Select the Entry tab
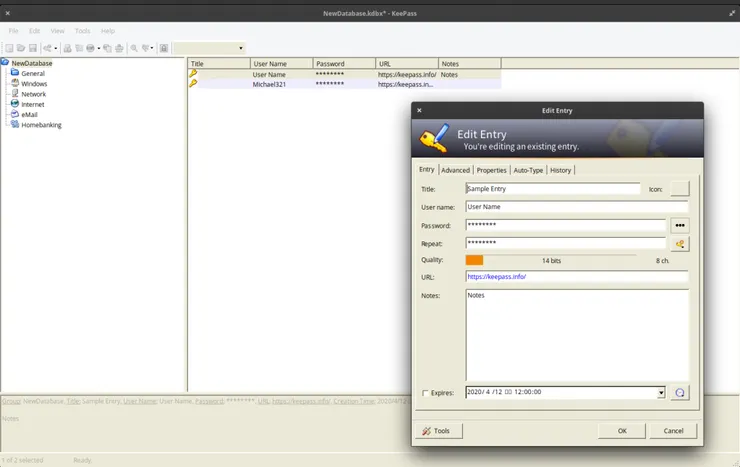Image resolution: width=740 pixels, height=467 pixels. pos(427,169)
